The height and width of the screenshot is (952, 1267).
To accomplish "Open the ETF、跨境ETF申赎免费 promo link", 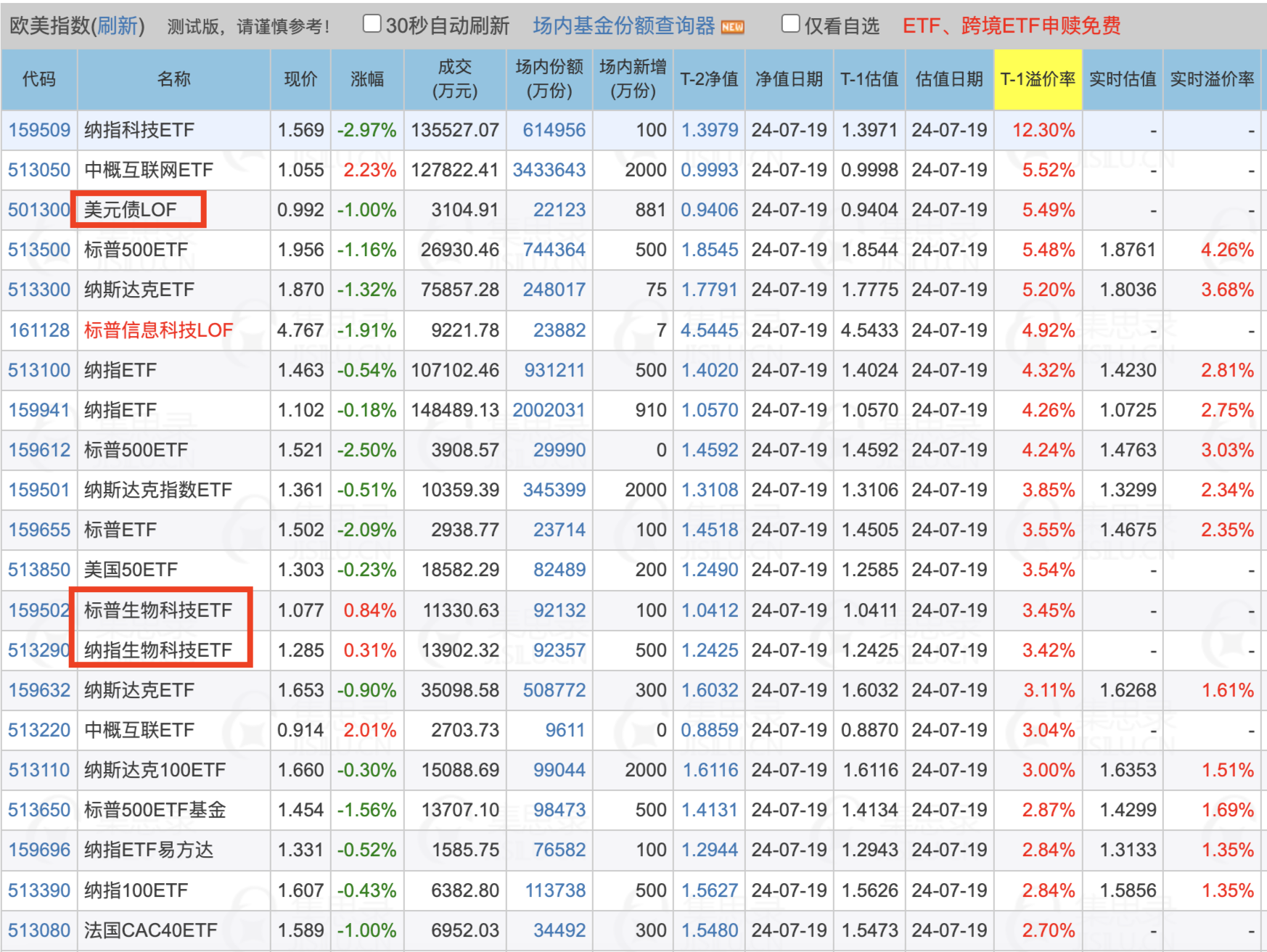I will point(1011,26).
